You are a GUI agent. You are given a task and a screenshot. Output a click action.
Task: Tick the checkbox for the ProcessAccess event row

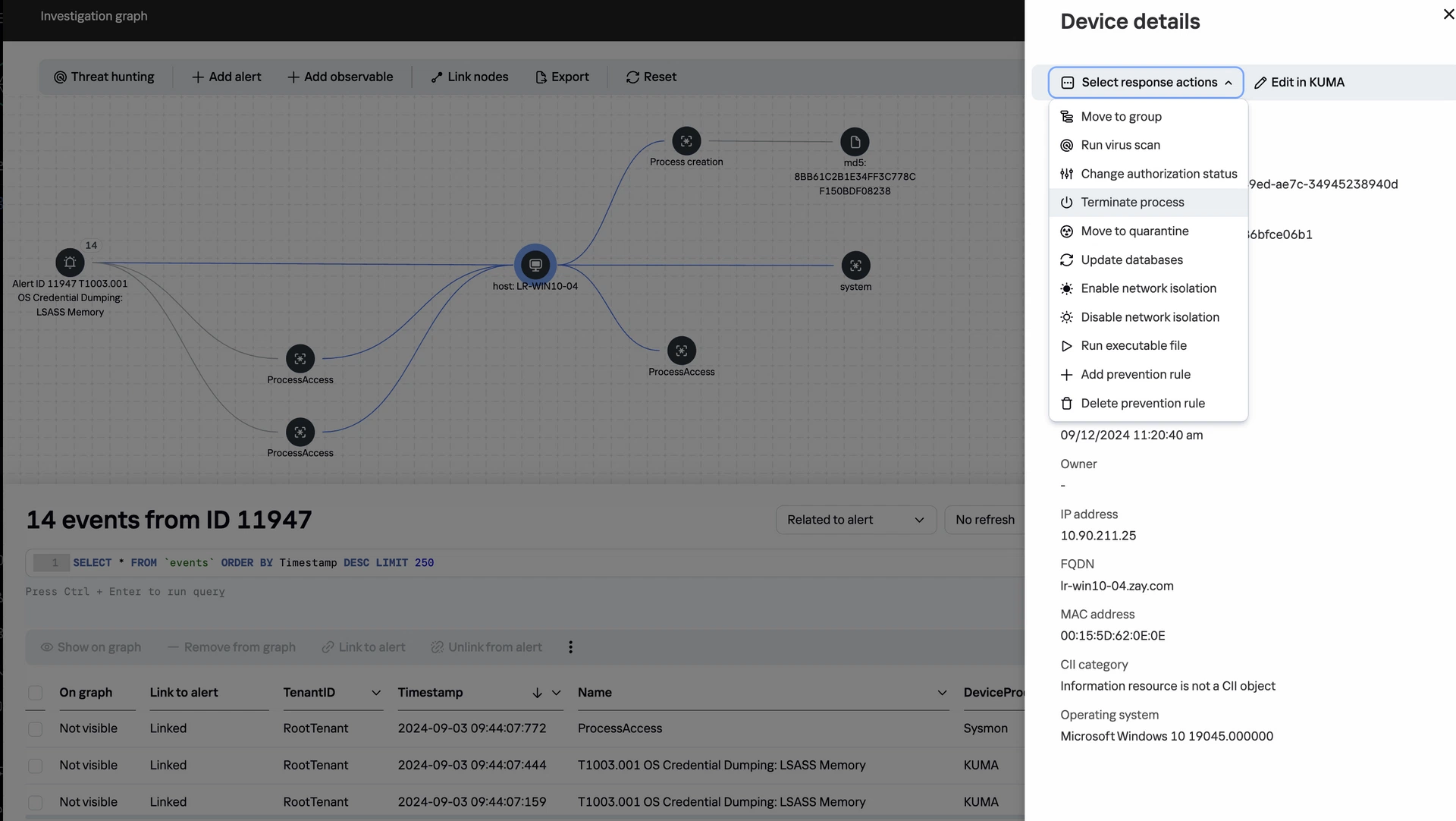(x=35, y=728)
